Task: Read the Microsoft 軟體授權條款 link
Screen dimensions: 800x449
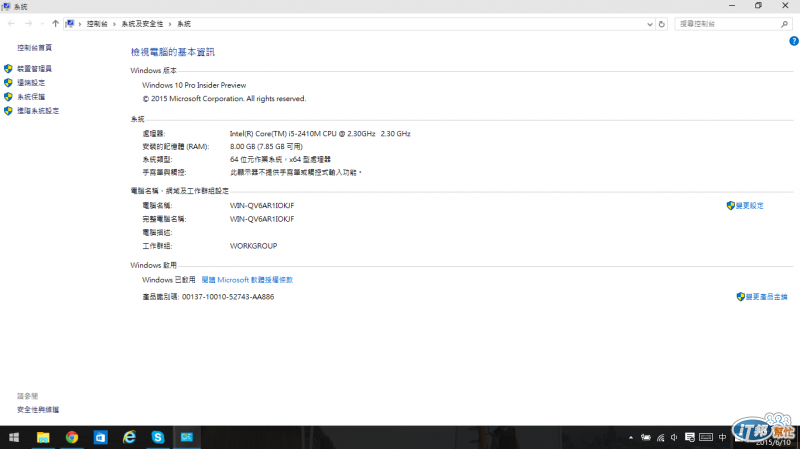Action: (247, 280)
